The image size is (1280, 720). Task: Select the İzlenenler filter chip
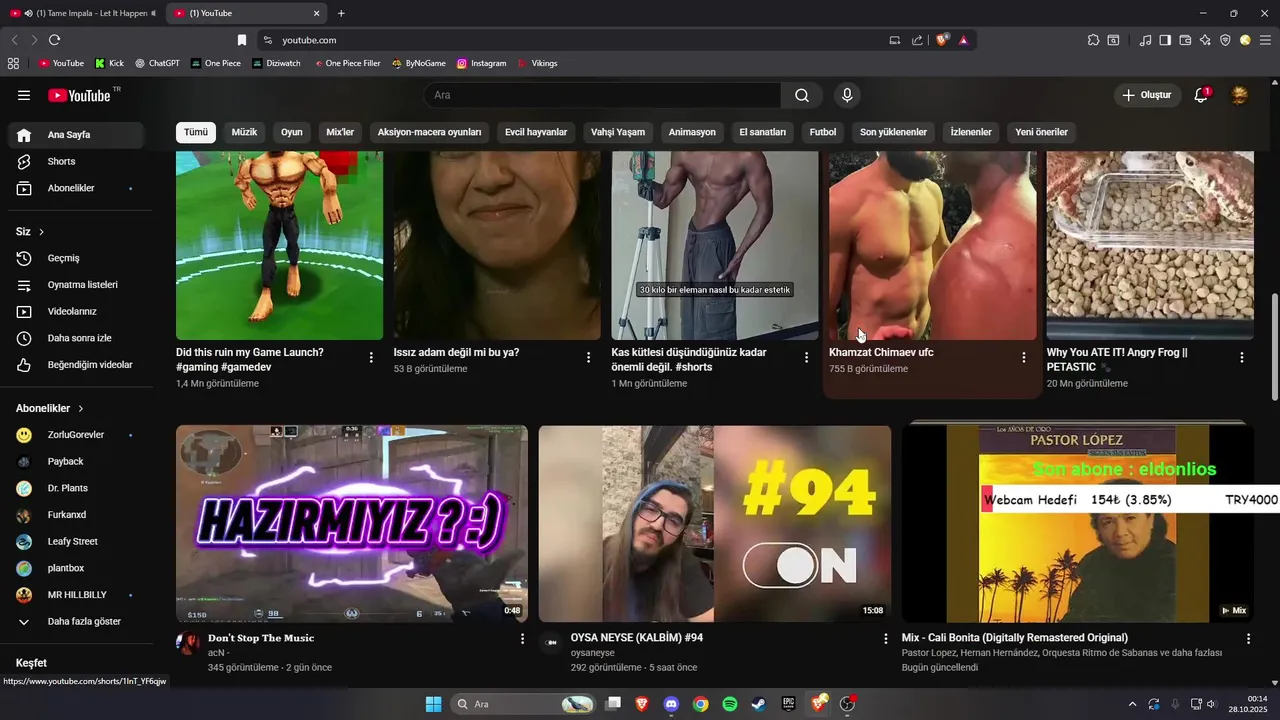[971, 132]
